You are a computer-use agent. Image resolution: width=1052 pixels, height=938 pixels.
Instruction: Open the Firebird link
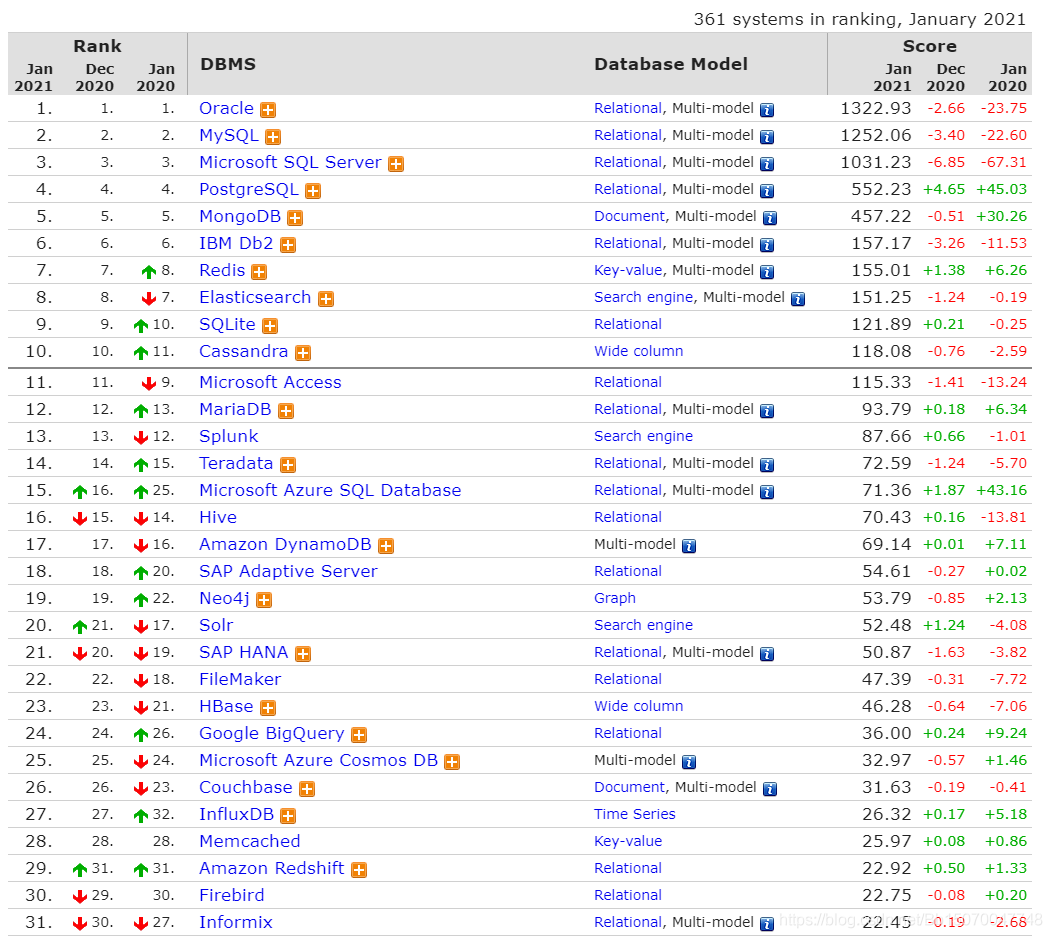(231, 896)
